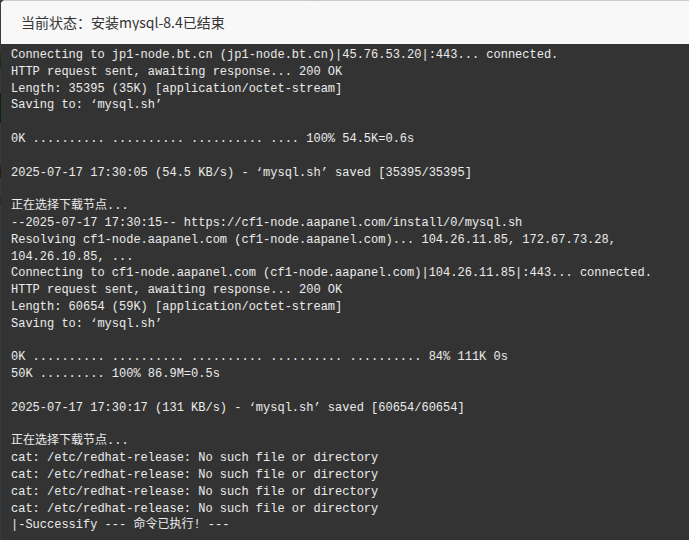The height and width of the screenshot is (540, 689).
Task: Click the Successify 命令已执行 line
Action: click(x=120, y=524)
